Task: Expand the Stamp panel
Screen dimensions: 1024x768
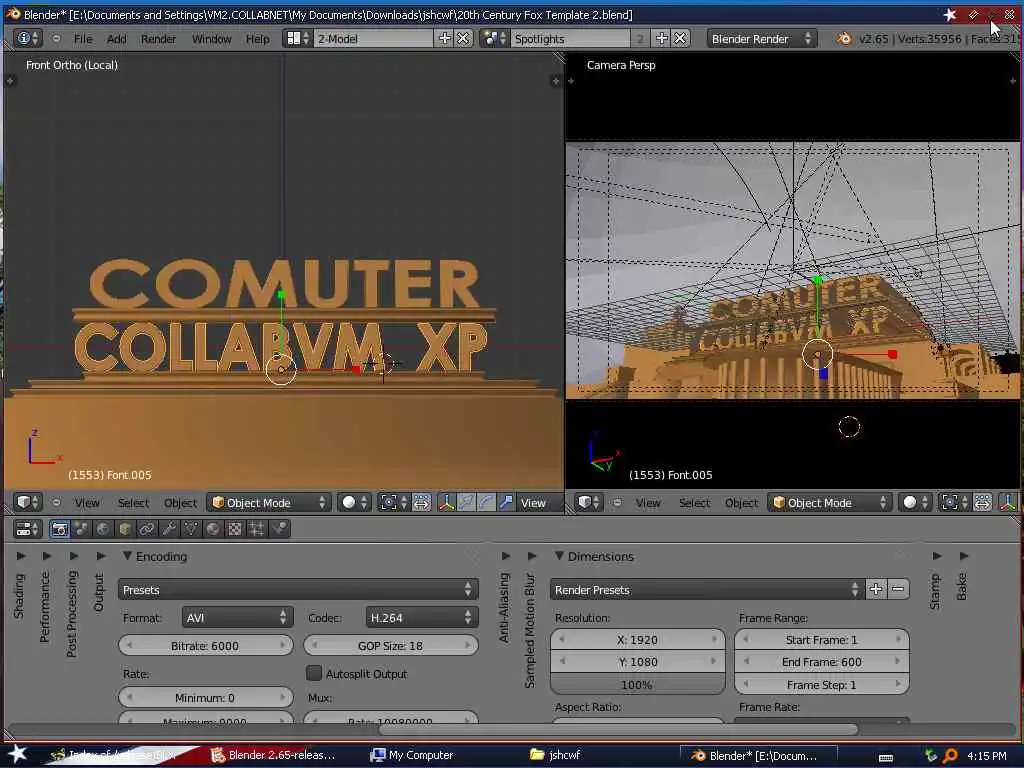Action: point(936,556)
